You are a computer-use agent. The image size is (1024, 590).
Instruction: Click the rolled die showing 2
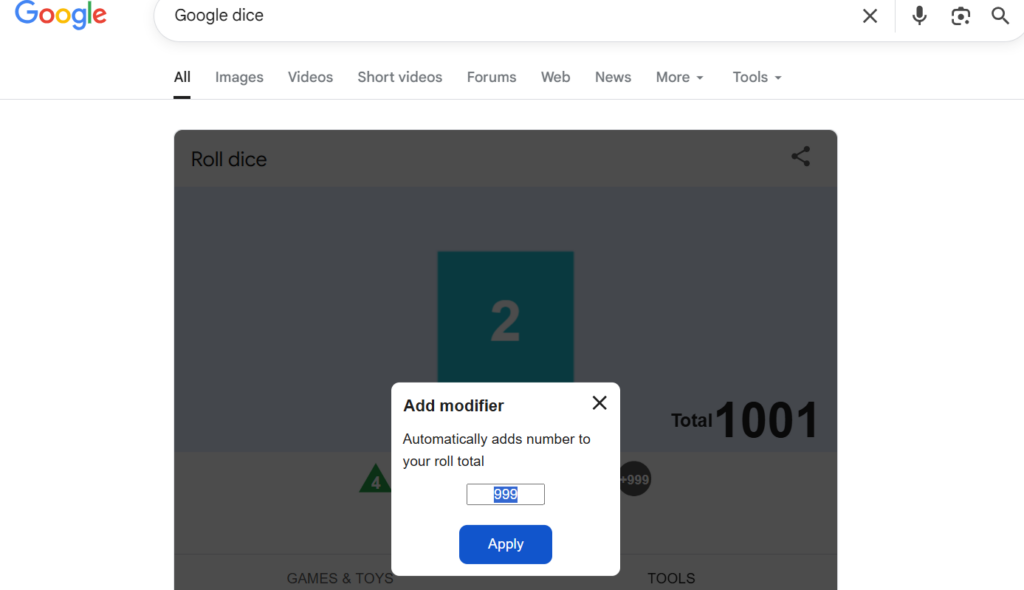(x=505, y=320)
